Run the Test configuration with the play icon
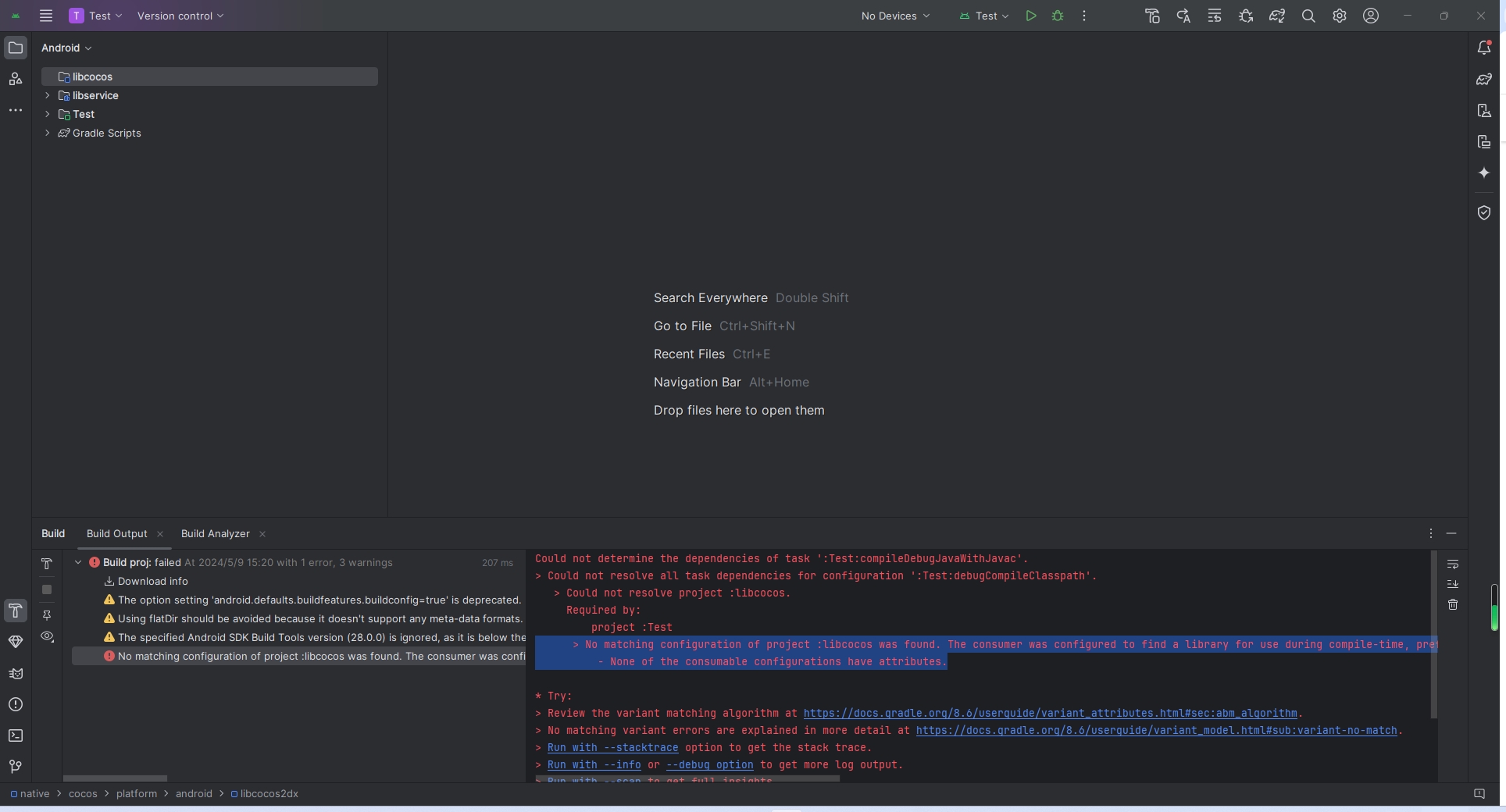 click(1031, 16)
